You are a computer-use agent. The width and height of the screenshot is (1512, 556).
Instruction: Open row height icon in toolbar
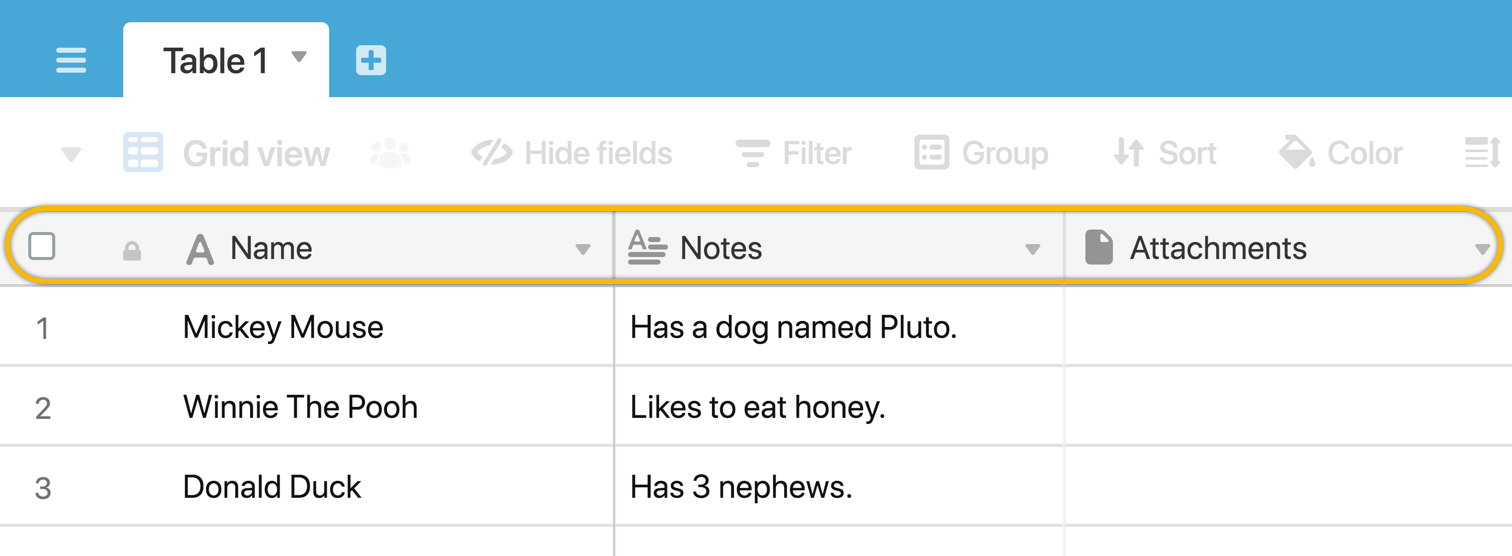click(1482, 153)
